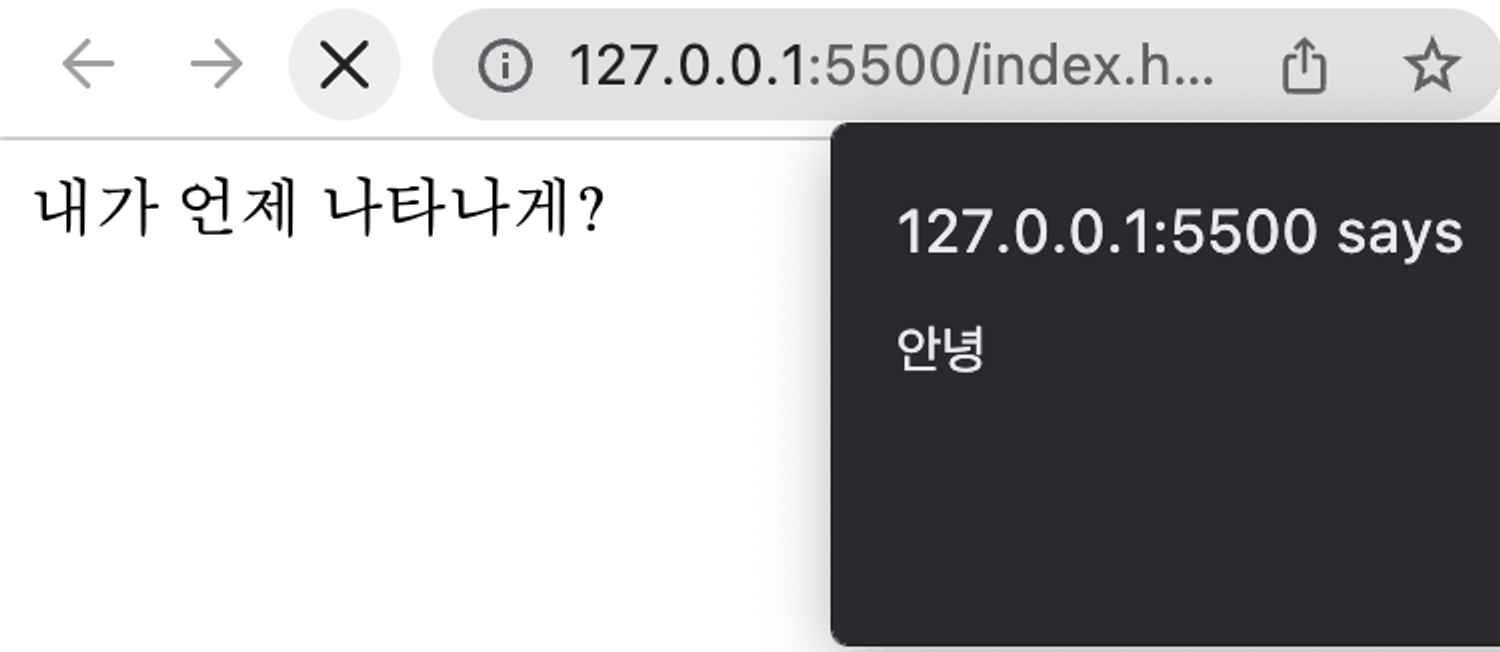Click empty area of the dark alert dialog
This screenshot has width=1500, height=652.
pyautogui.click(x=1165, y=500)
